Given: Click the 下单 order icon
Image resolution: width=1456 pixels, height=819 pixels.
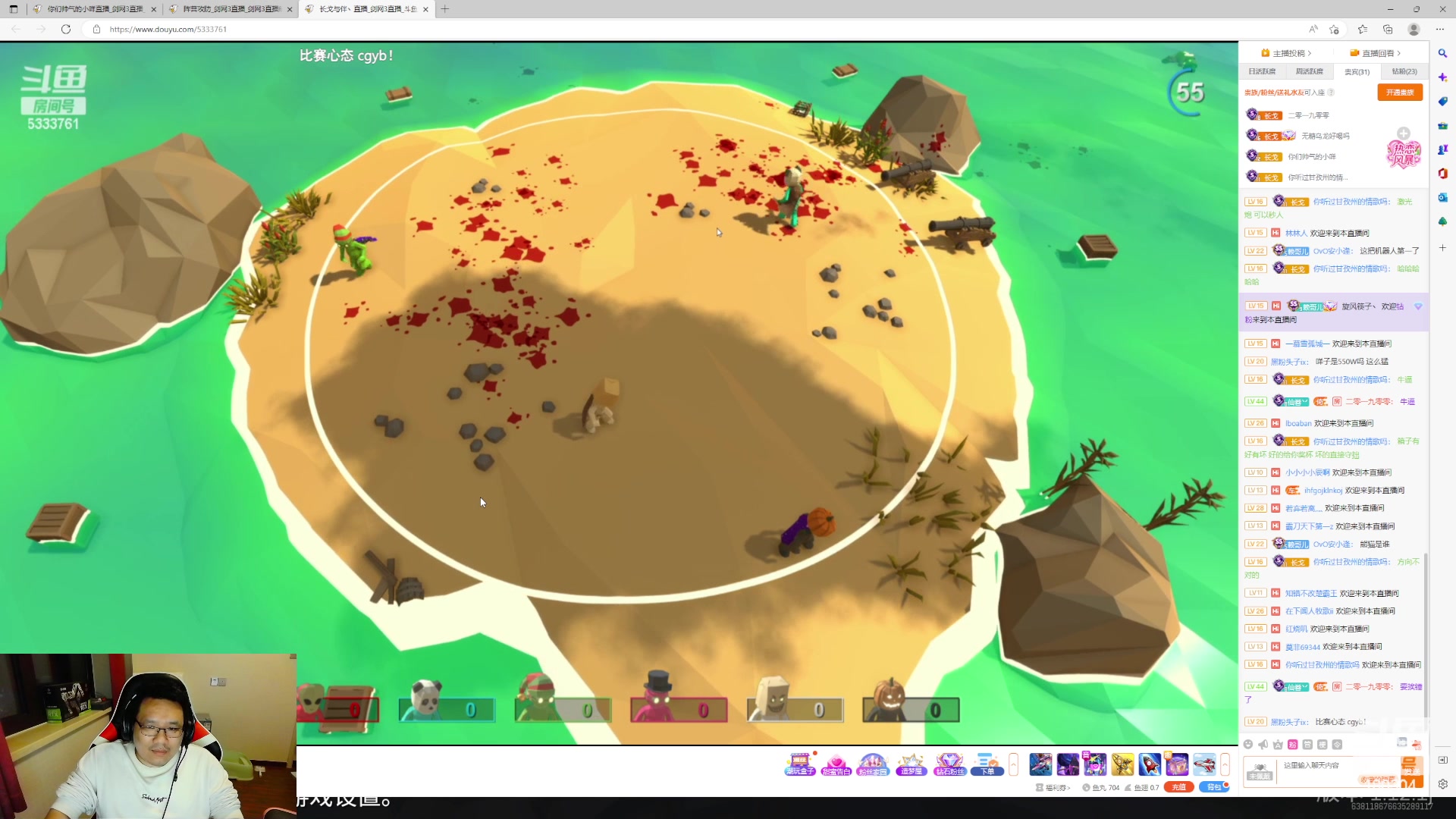Looking at the screenshot, I should 987,764.
